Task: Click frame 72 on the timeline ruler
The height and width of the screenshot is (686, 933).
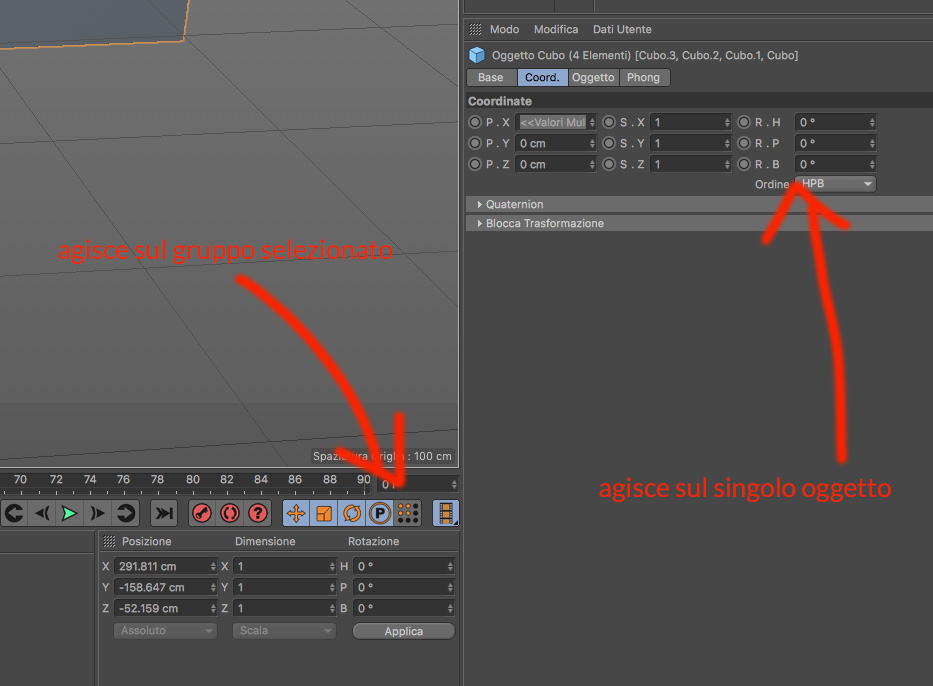Action: (x=56, y=480)
